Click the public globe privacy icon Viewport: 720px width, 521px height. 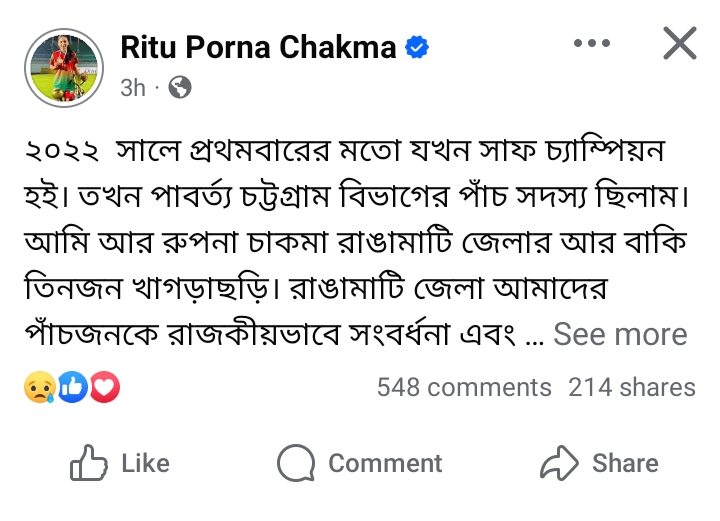(180, 87)
